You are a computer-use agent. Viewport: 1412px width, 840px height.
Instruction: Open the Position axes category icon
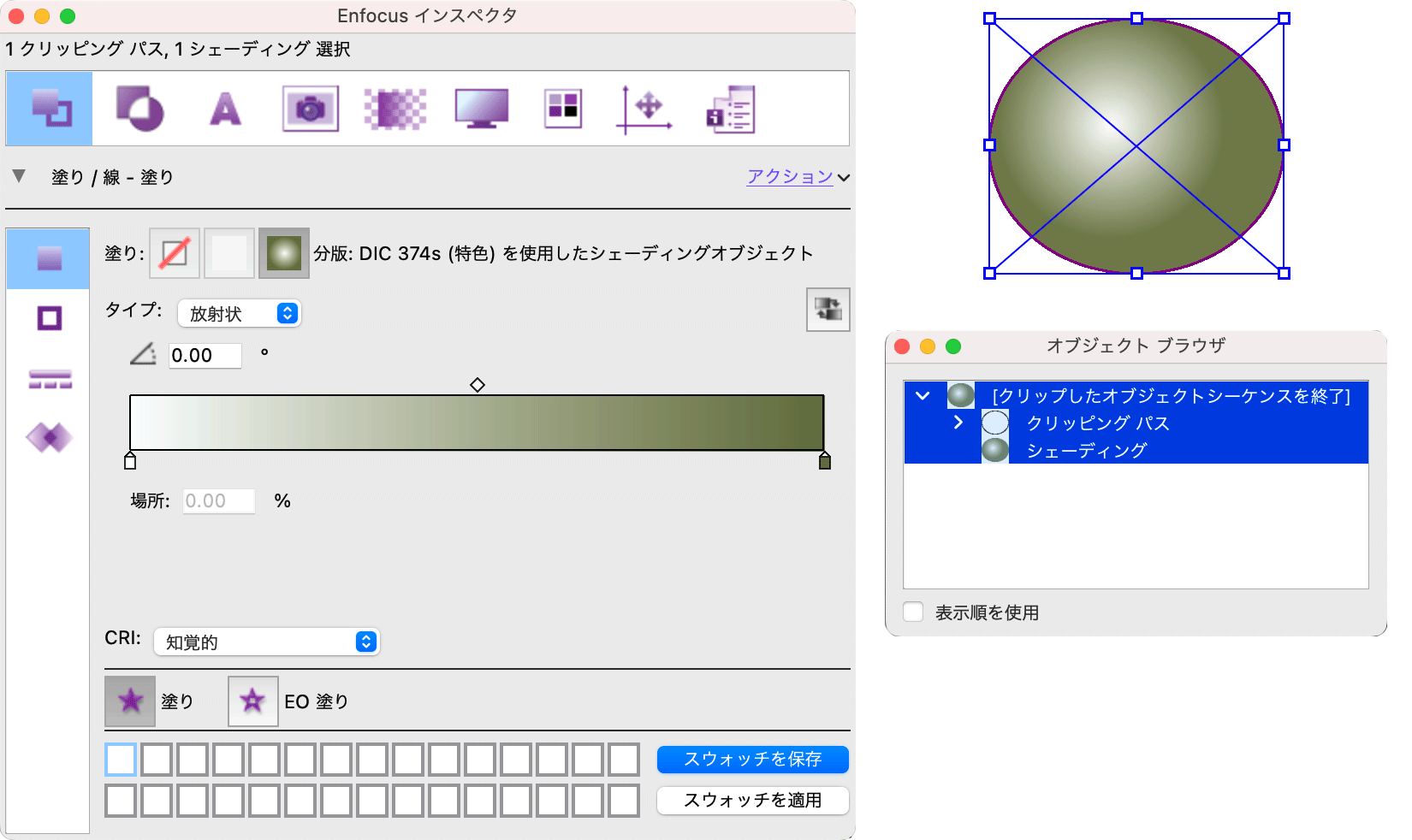644,109
